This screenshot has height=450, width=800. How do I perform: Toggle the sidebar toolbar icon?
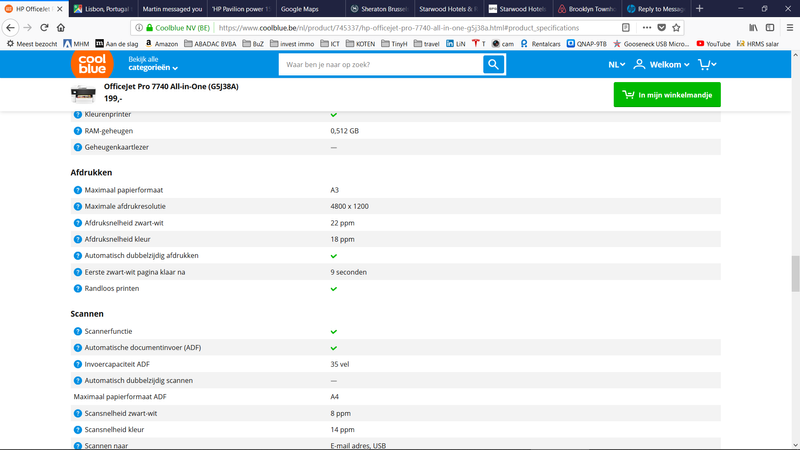[x=770, y=28]
